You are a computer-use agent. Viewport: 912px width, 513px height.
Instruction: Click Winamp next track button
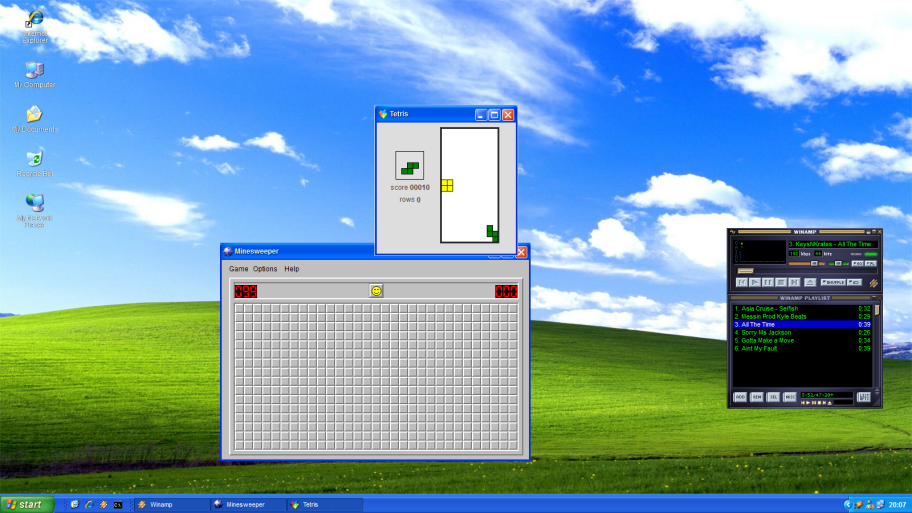coord(794,282)
